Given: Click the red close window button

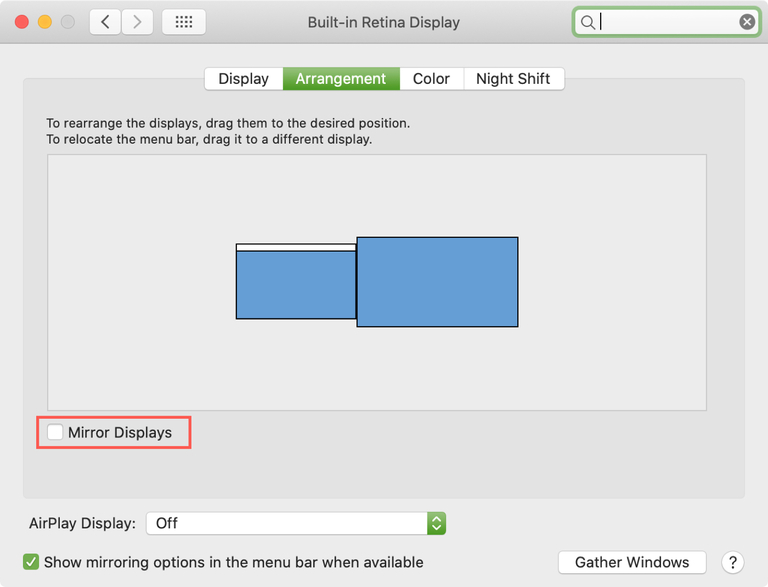Looking at the screenshot, I should (22, 22).
